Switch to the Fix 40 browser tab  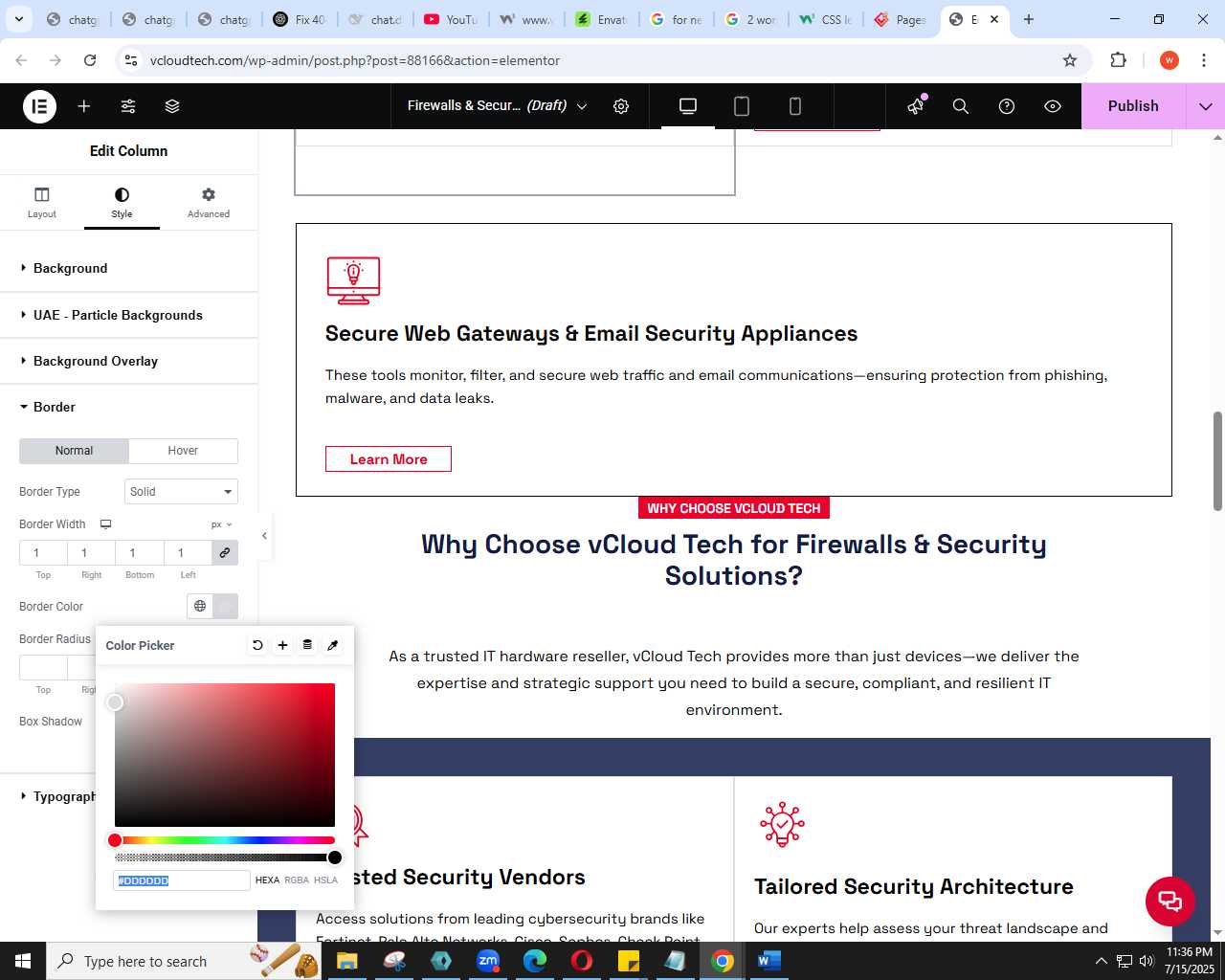point(300,19)
